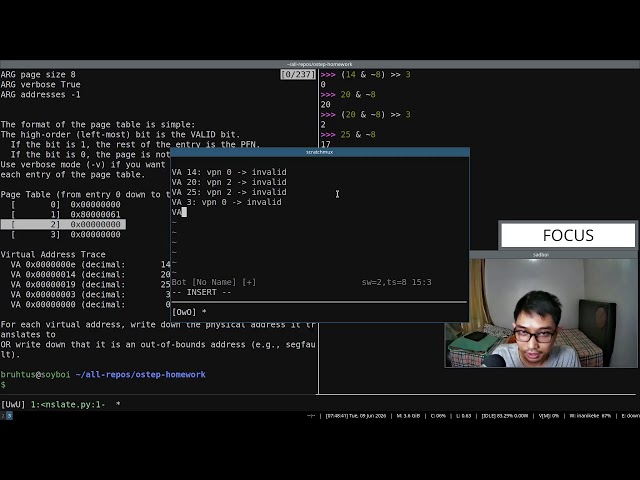Screen dimensions: 640x480
Task: Click the [UwU] tmux session label
Action: click(x=13, y=404)
